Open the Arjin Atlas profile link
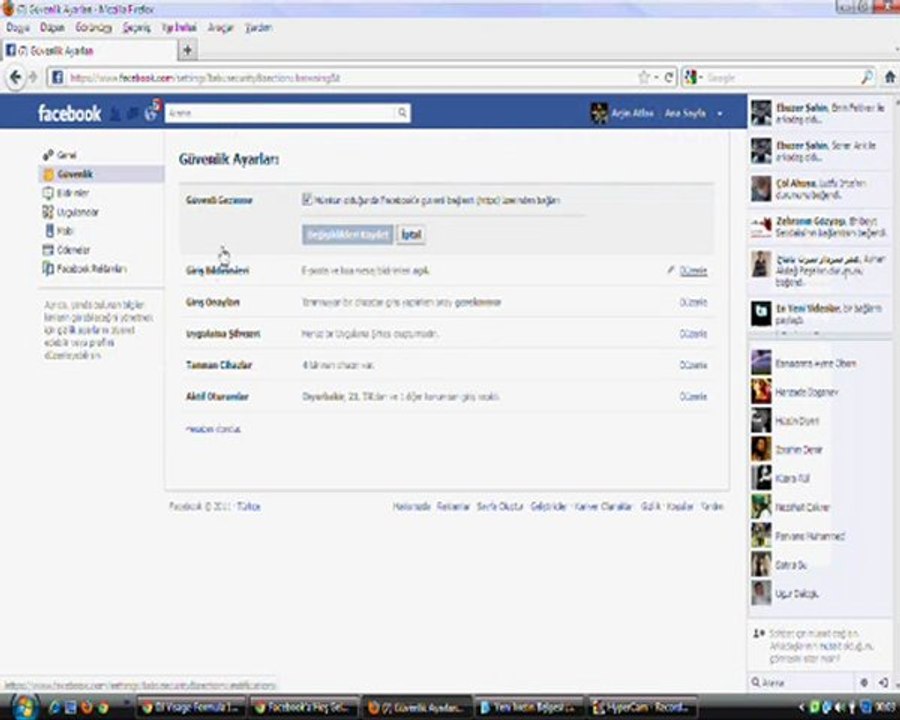The height and width of the screenshot is (720, 900). (x=632, y=113)
